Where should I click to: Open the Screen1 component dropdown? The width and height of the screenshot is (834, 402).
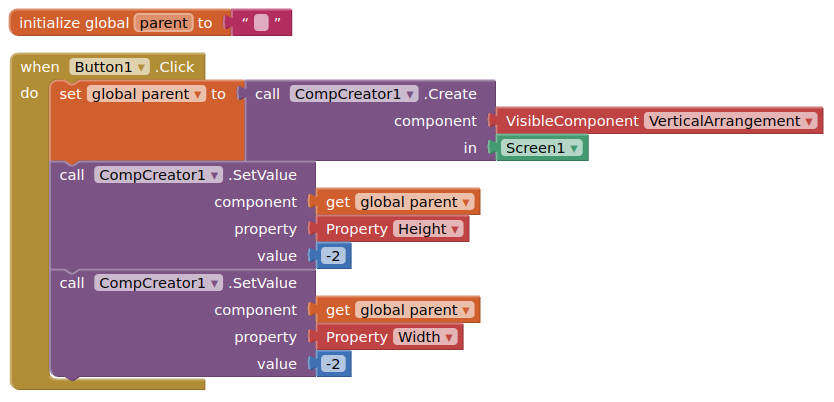tap(541, 148)
